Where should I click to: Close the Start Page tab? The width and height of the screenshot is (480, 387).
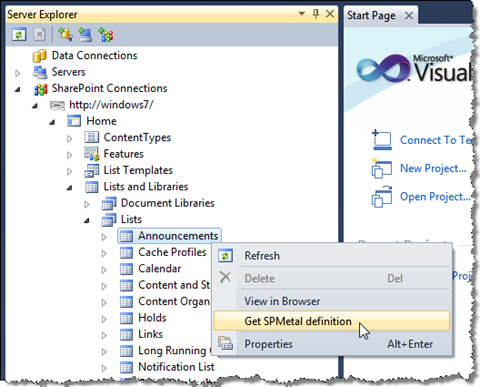click(409, 15)
